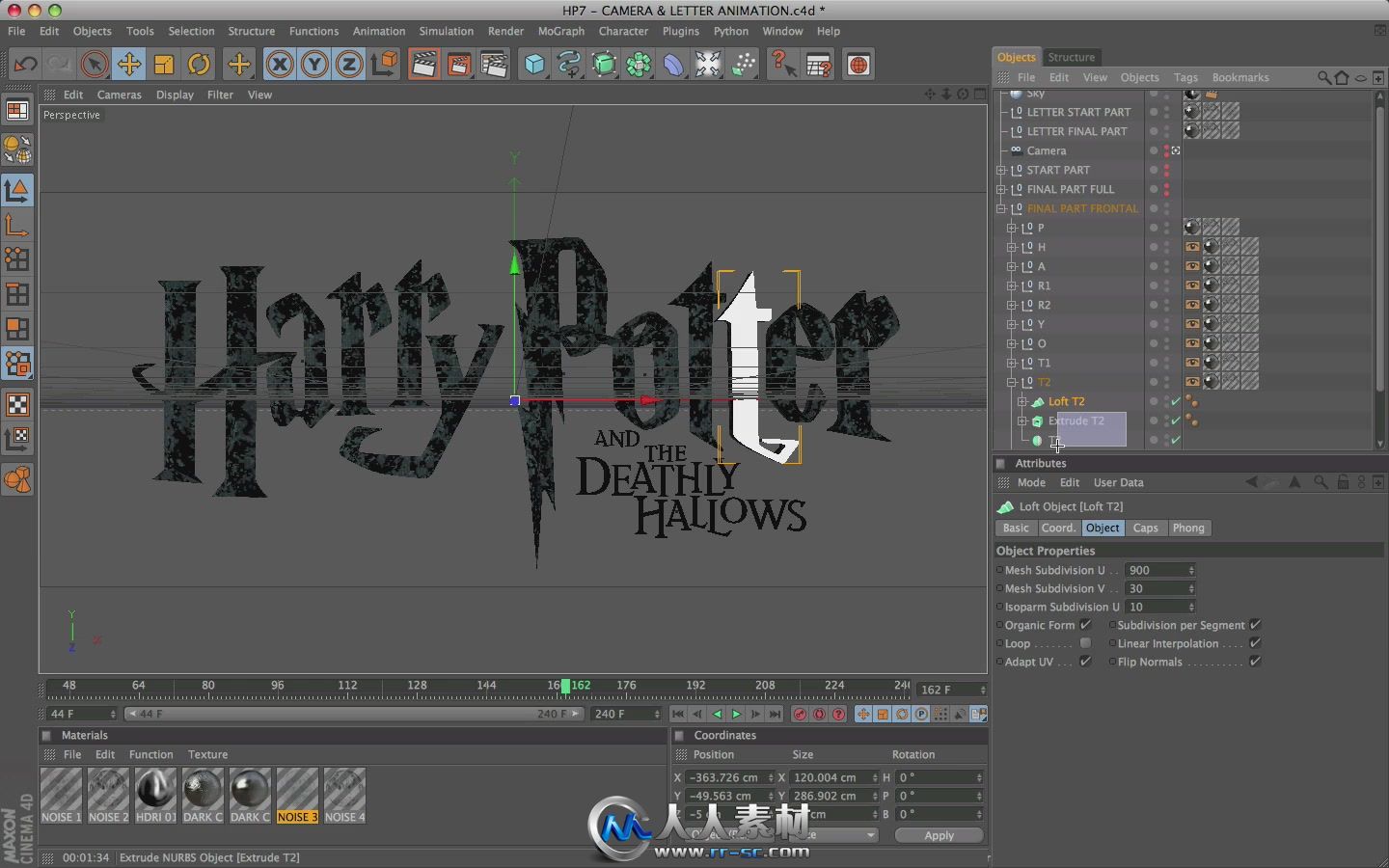Viewport: 1389px width, 868px height.
Task: Open the particle emitter icon
Action: click(x=743, y=65)
